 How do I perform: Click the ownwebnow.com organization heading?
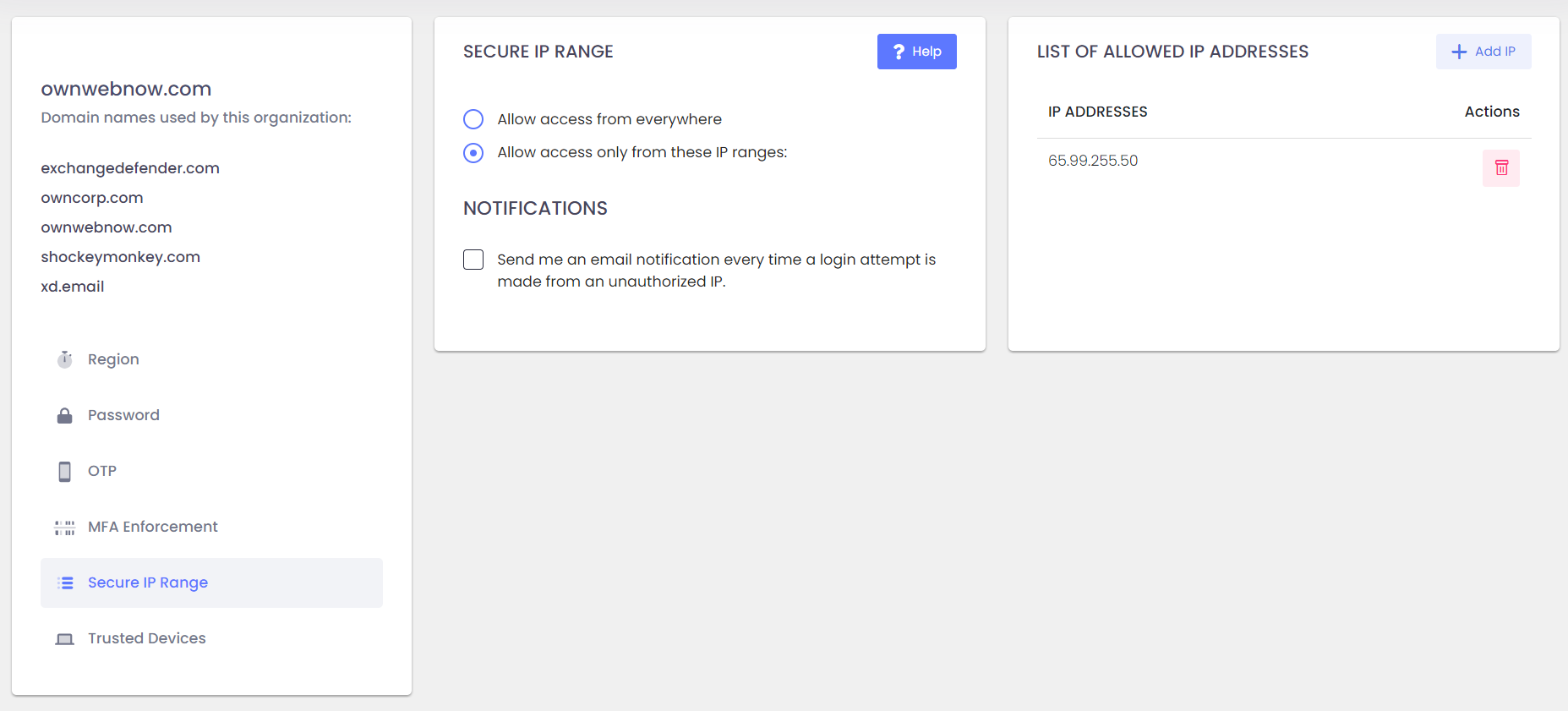coord(125,88)
